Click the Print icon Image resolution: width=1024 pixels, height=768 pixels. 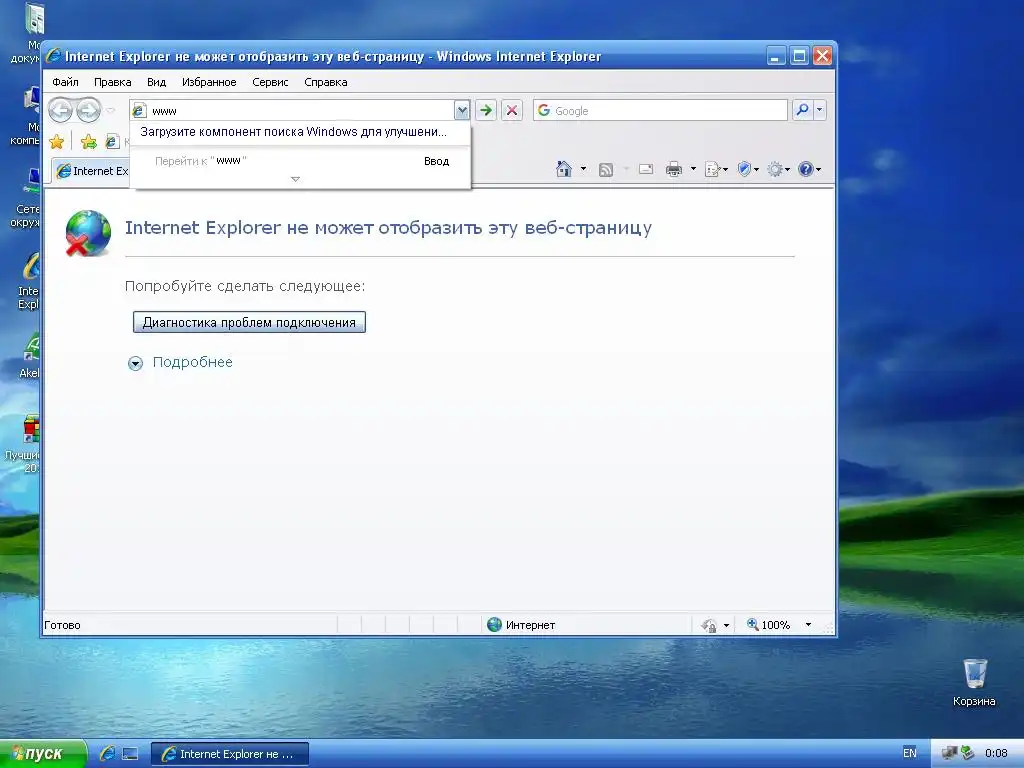click(674, 170)
